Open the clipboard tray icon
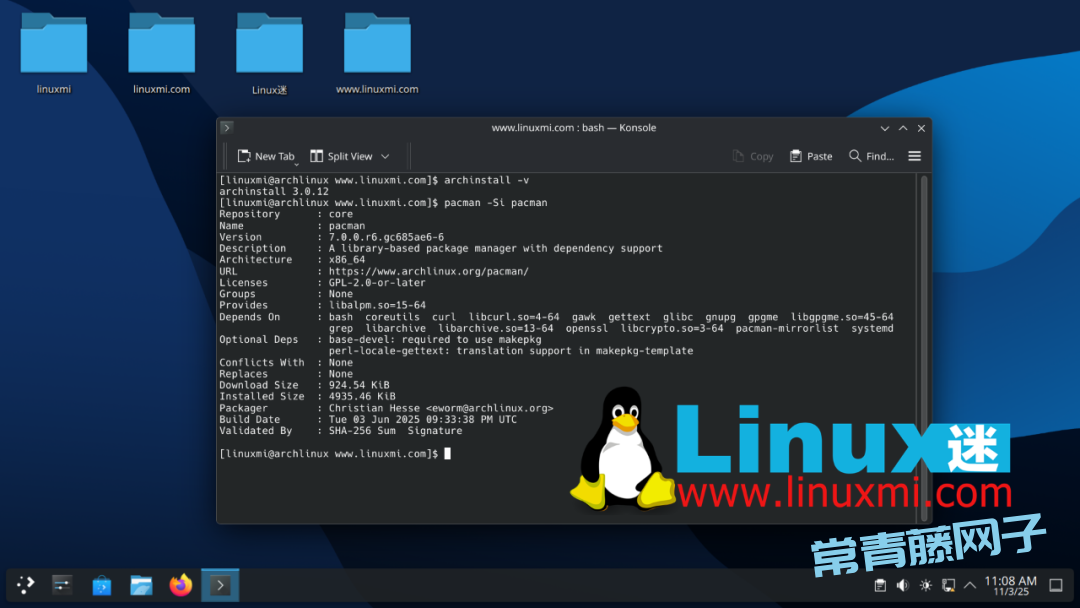 880,585
